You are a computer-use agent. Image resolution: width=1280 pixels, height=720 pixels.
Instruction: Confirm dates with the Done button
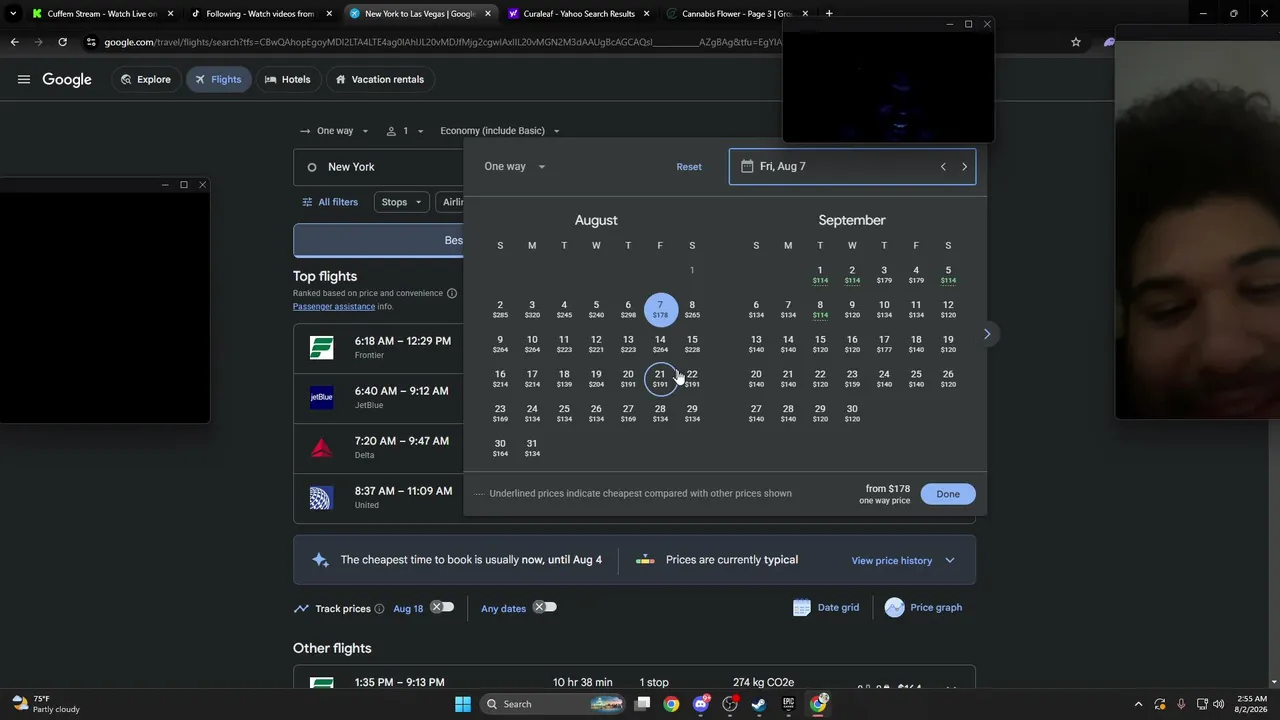(948, 494)
